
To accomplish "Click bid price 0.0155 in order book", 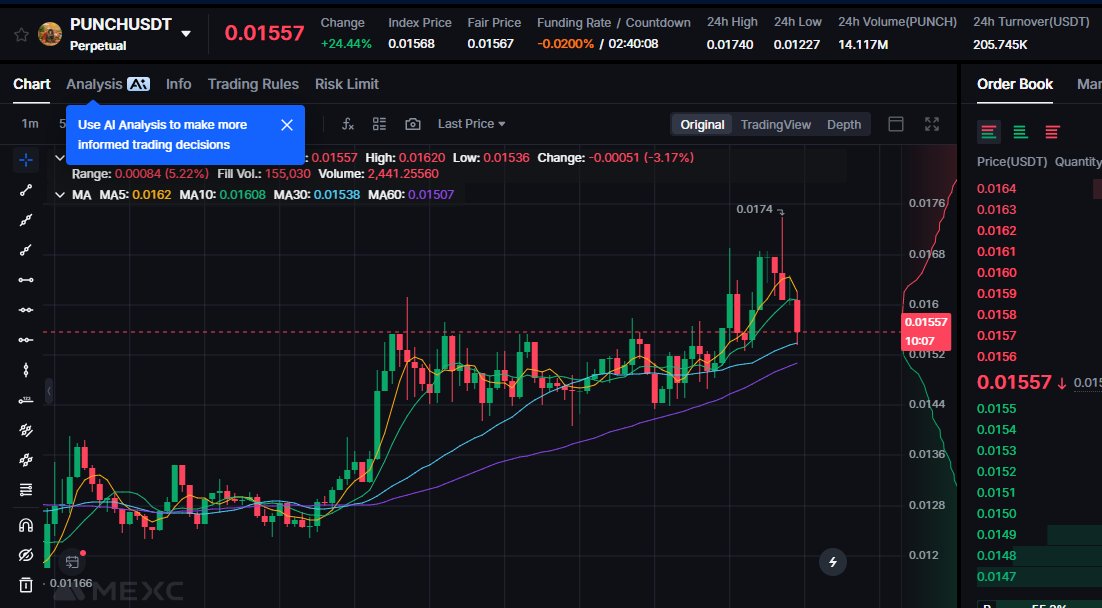I will [x=997, y=408].
